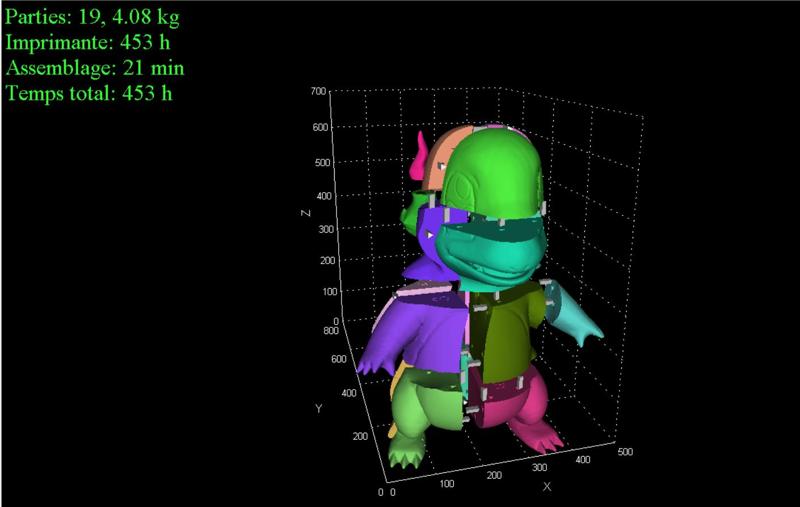Click the 'Parties: 19, 4.08 kg' text
This screenshot has width=800, height=507.
point(92,17)
